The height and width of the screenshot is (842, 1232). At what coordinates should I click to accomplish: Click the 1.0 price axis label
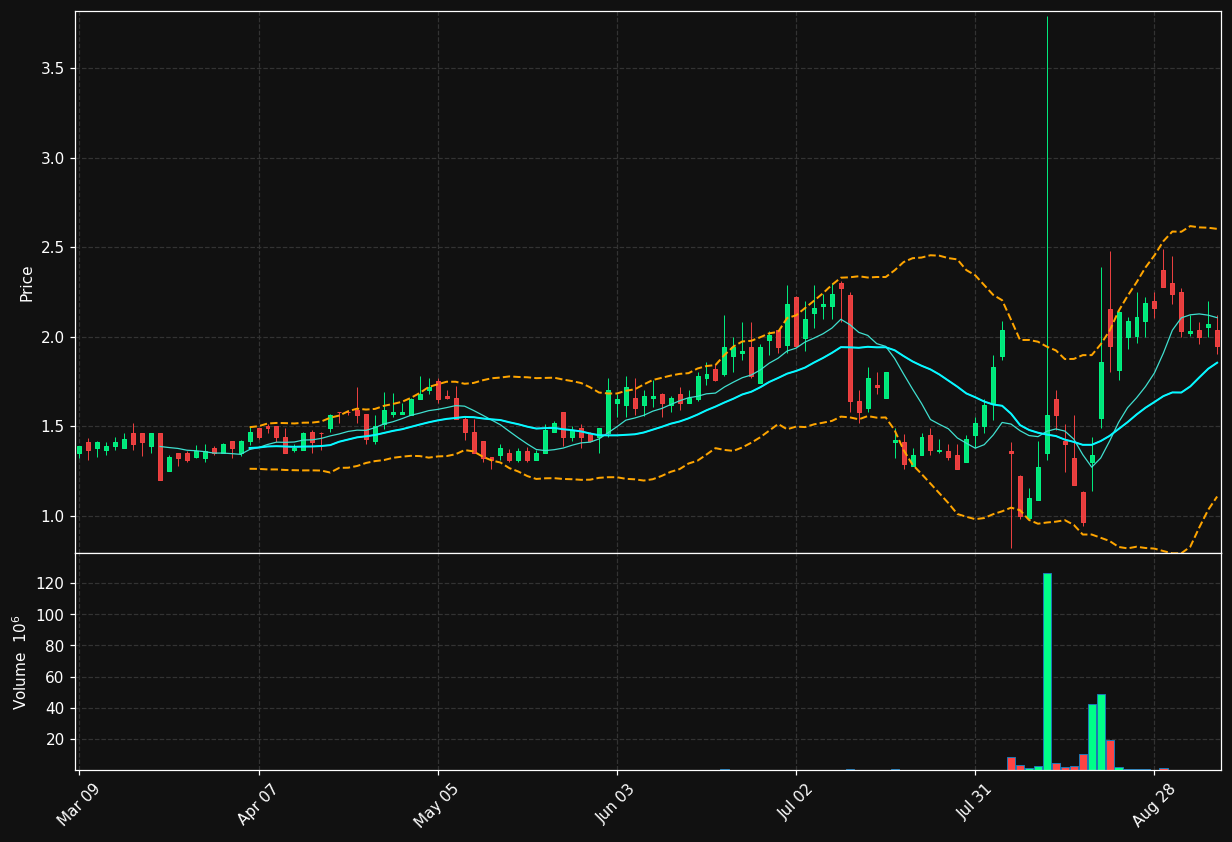coord(52,516)
